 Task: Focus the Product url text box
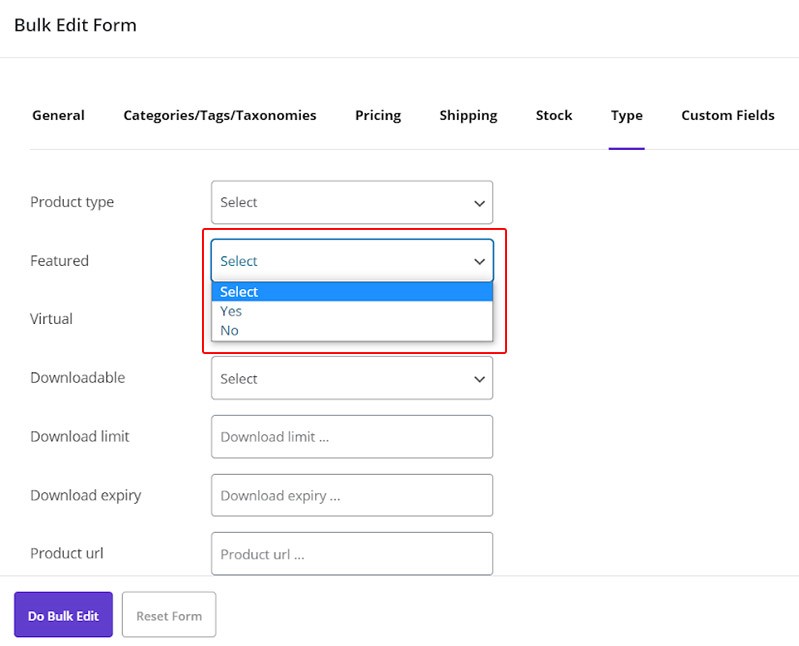[351, 553]
